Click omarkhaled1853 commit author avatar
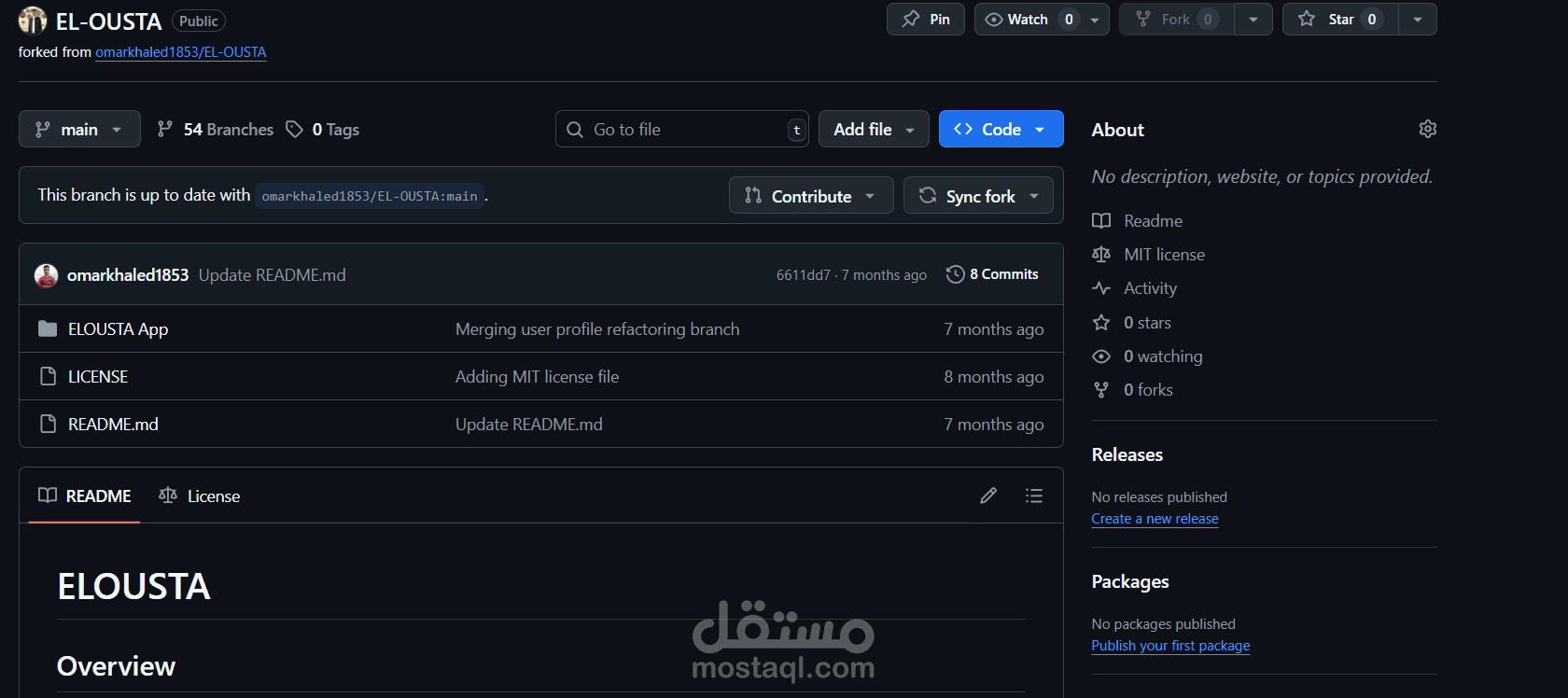Image resolution: width=1568 pixels, height=698 pixels. click(46, 275)
